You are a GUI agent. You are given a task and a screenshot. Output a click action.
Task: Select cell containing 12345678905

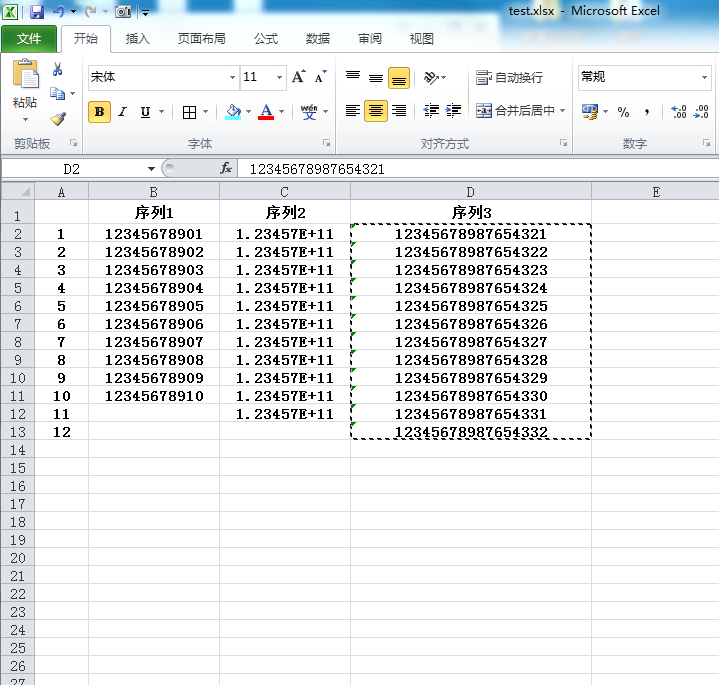coord(154,306)
